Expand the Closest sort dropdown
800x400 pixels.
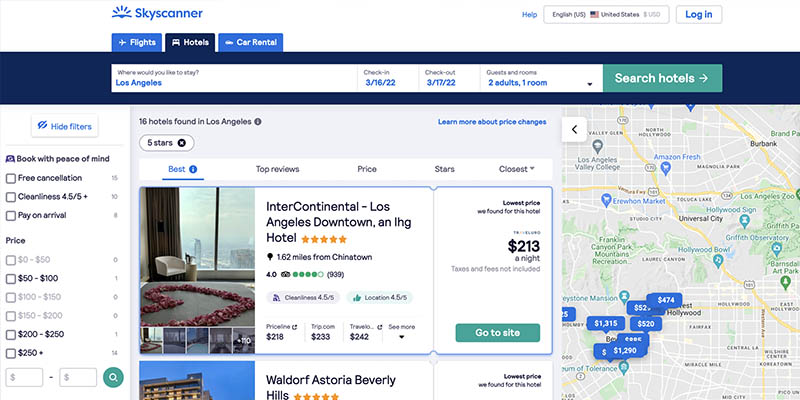tap(517, 169)
